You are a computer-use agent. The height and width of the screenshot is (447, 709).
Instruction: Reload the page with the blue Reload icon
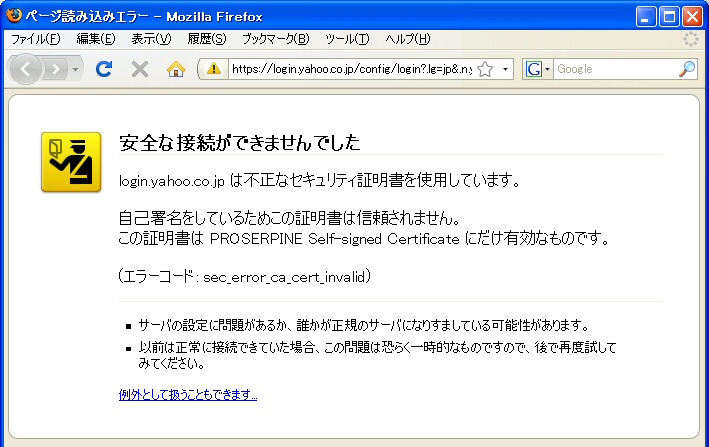pyautogui.click(x=104, y=69)
